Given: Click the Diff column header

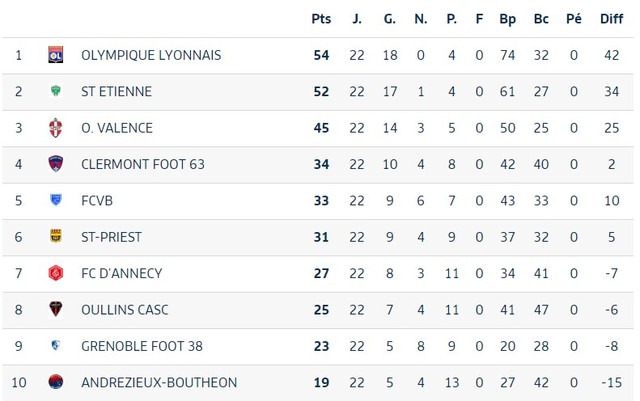Looking at the screenshot, I should click(611, 19).
